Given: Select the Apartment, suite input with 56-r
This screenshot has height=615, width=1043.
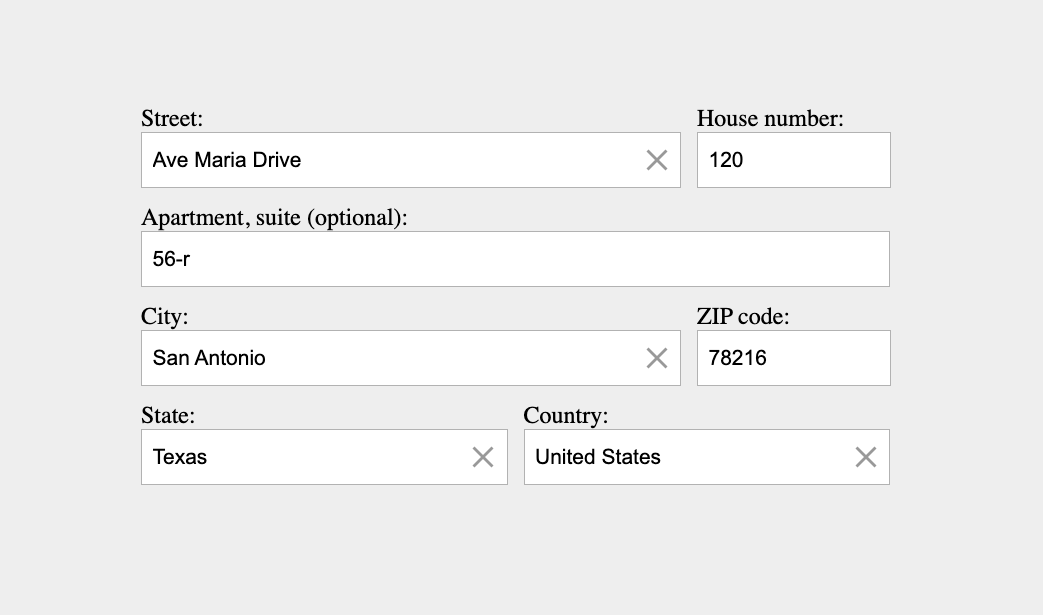Looking at the screenshot, I should click(515, 259).
